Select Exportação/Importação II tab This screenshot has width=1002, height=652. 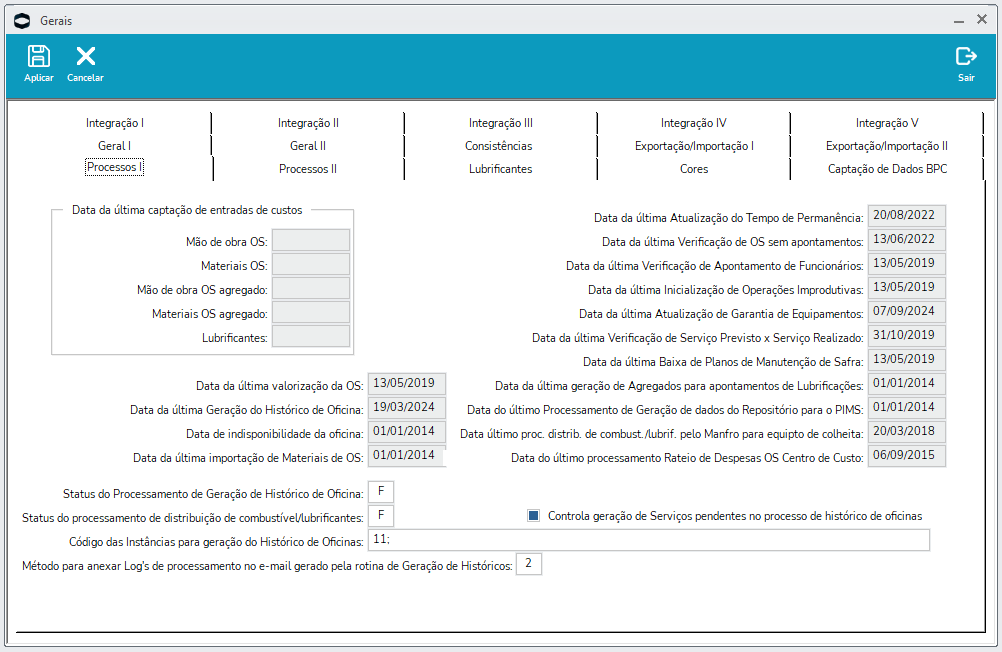coord(887,146)
